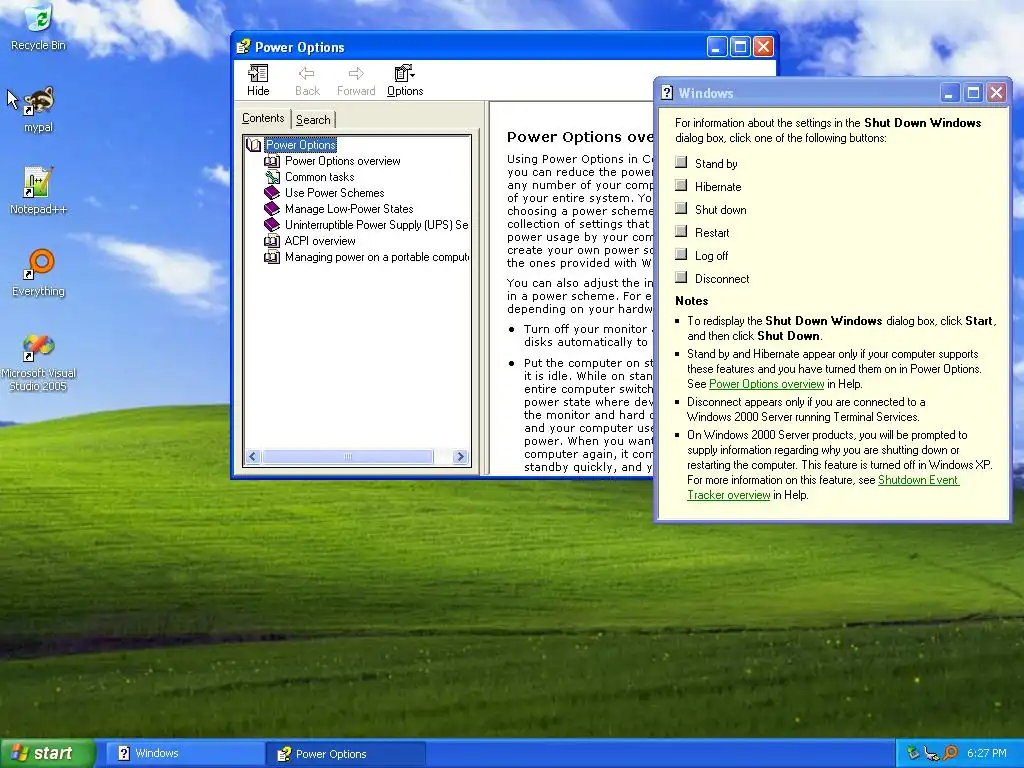
Task: Click the purple book icon for Use Power Schemes
Action: coord(272,193)
